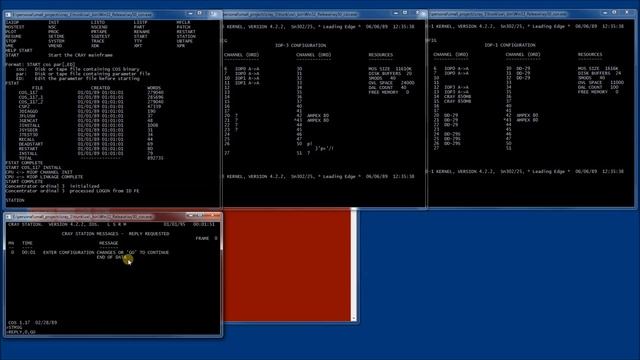Click the 'STATION' prompt at console bottom
This screenshot has height=360, width=640.
pos(15,200)
